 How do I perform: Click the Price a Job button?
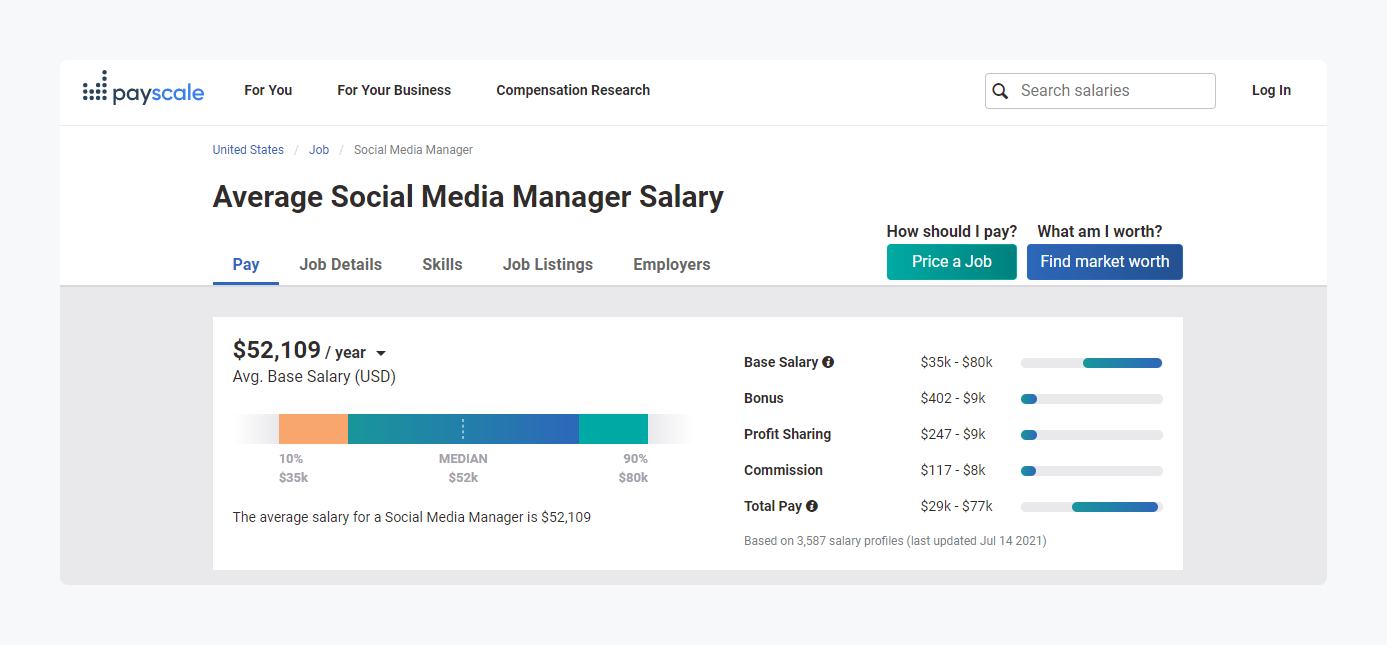click(x=951, y=261)
